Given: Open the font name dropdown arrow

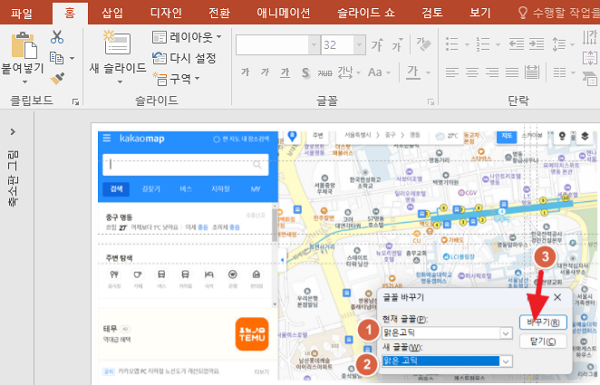Looking at the screenshot, I should tap(314, 45).
